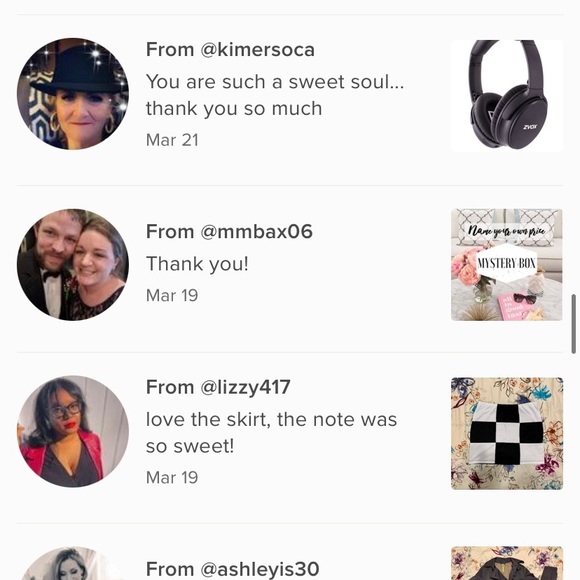Click the vertical scrollbar handle on right edge

pyautogui.click(x=574, y=324)
